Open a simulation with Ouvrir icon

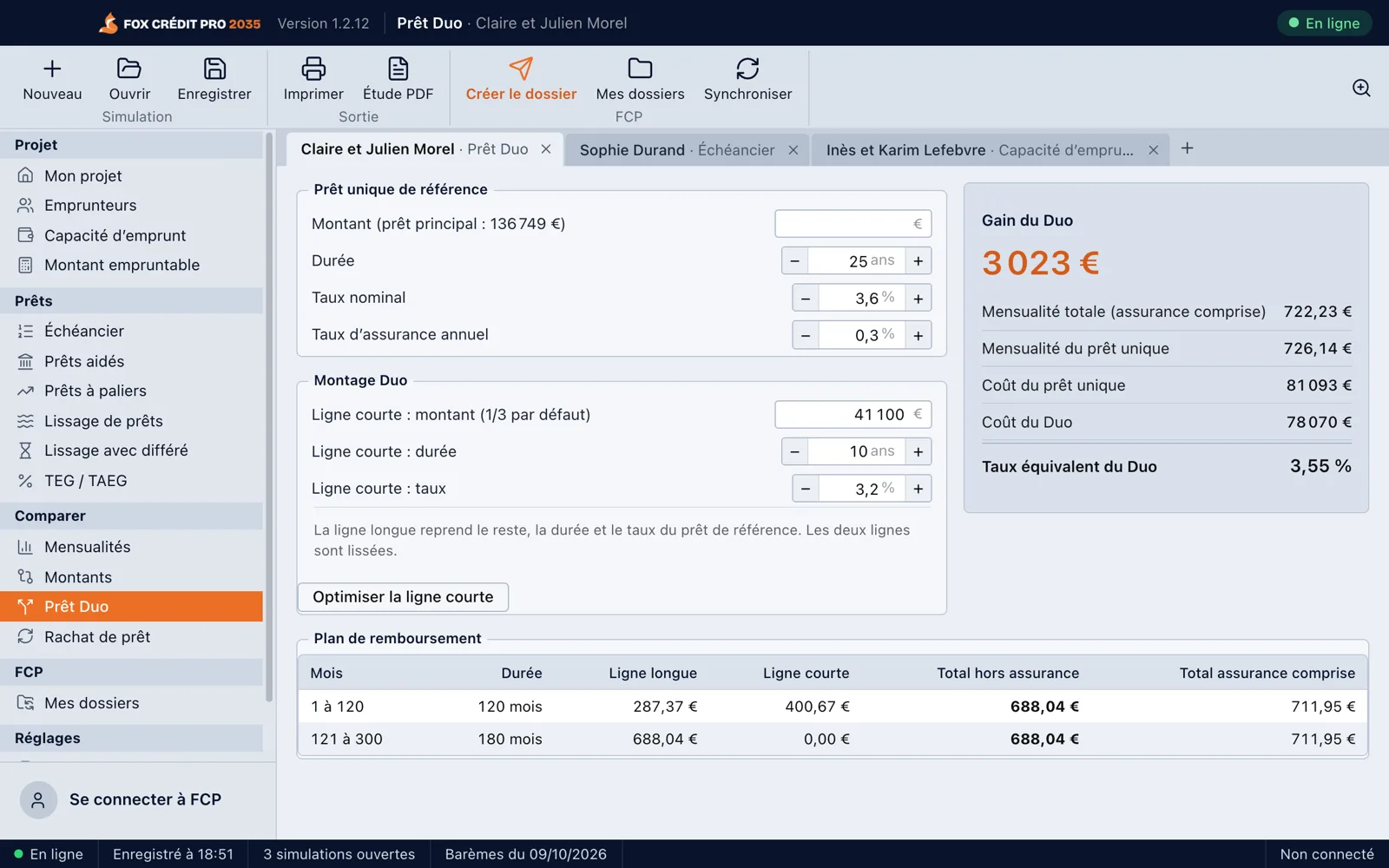click(129, 69)
